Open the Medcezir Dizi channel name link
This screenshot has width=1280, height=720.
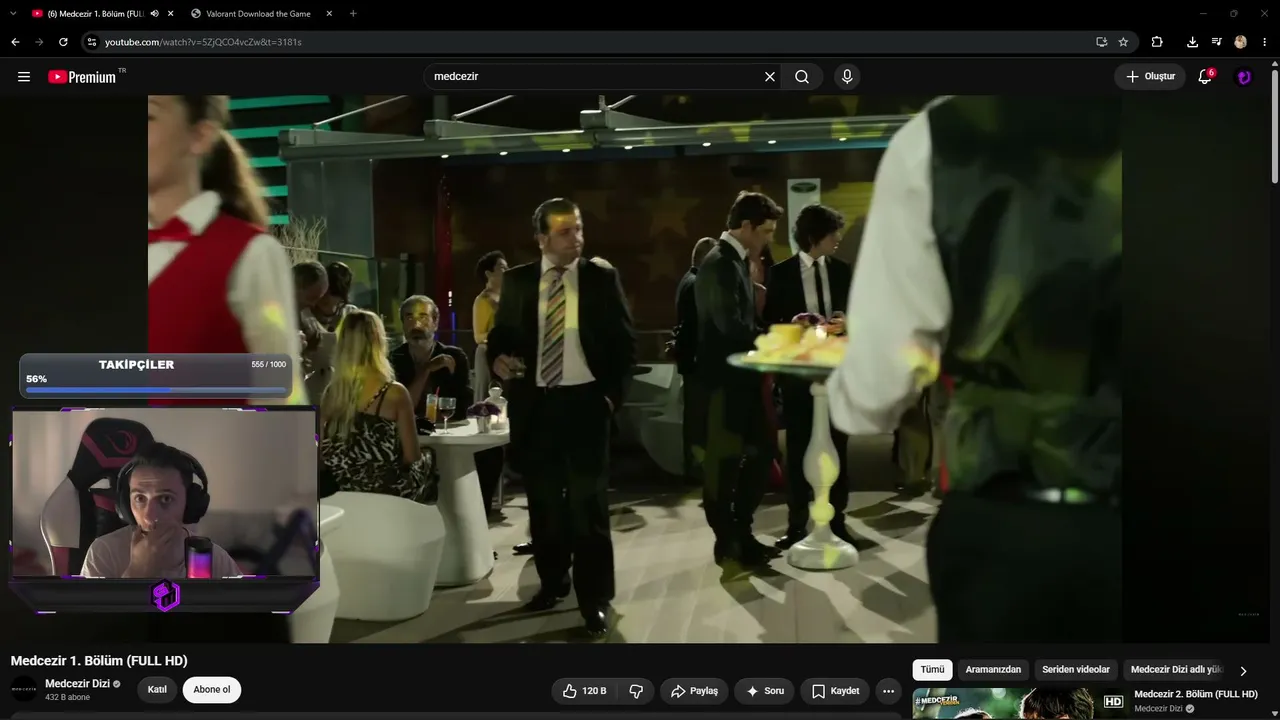tap(77, 684)
